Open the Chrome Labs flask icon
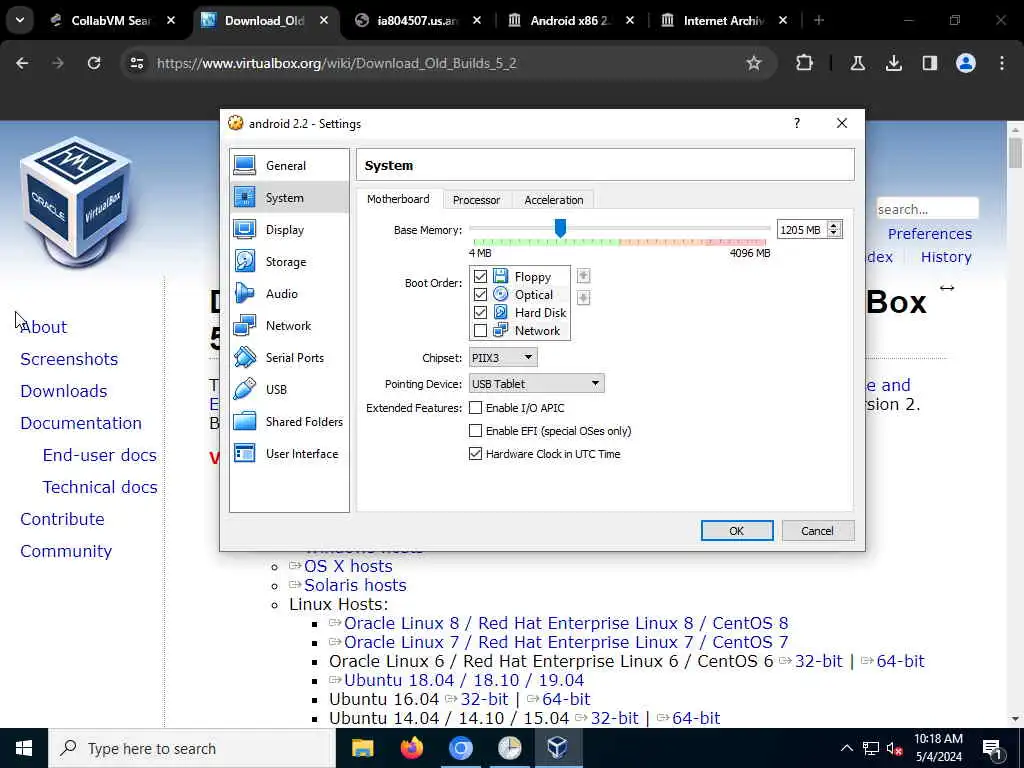Image resolution: width=1024 pixels, height=768 pixels. click(857, 63)
